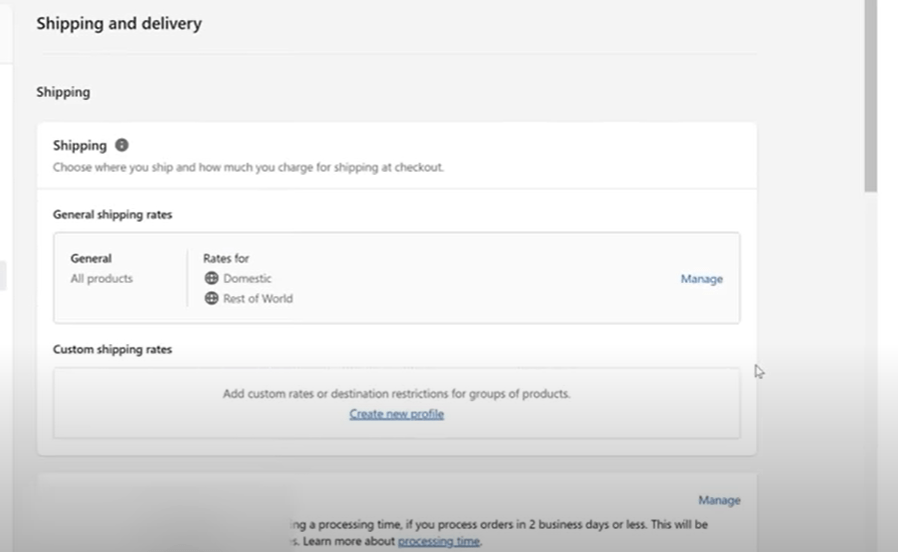Viewport: 898px width, 552px height.
Task: Select the 'Domestic' rate zone text
Action: point(247,278)
